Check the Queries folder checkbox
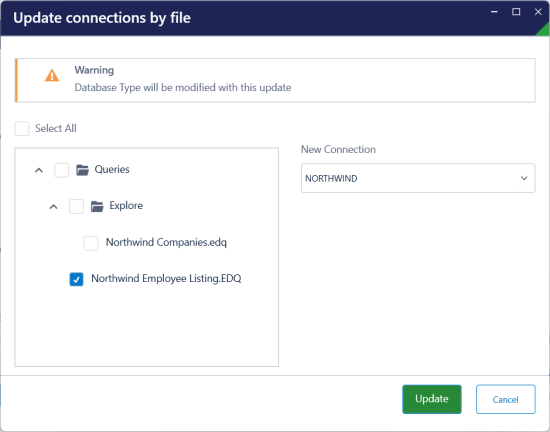This screenshot has height=432, width=550. (x=62, y=170)
